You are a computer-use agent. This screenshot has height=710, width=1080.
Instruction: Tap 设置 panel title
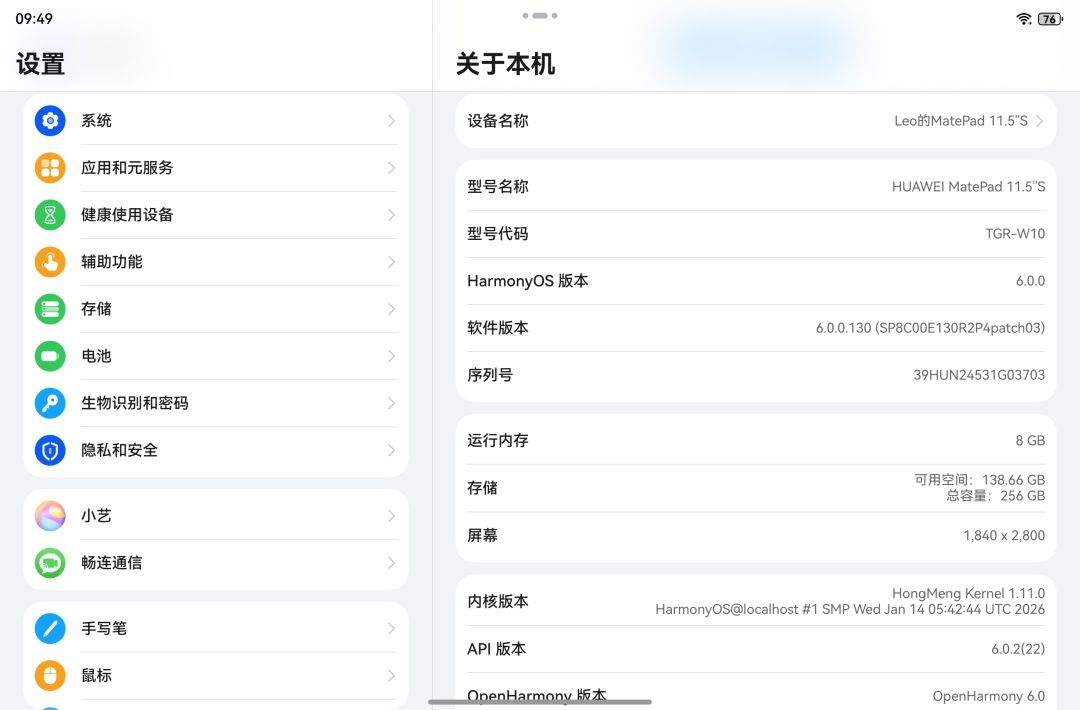pos(41,63)
